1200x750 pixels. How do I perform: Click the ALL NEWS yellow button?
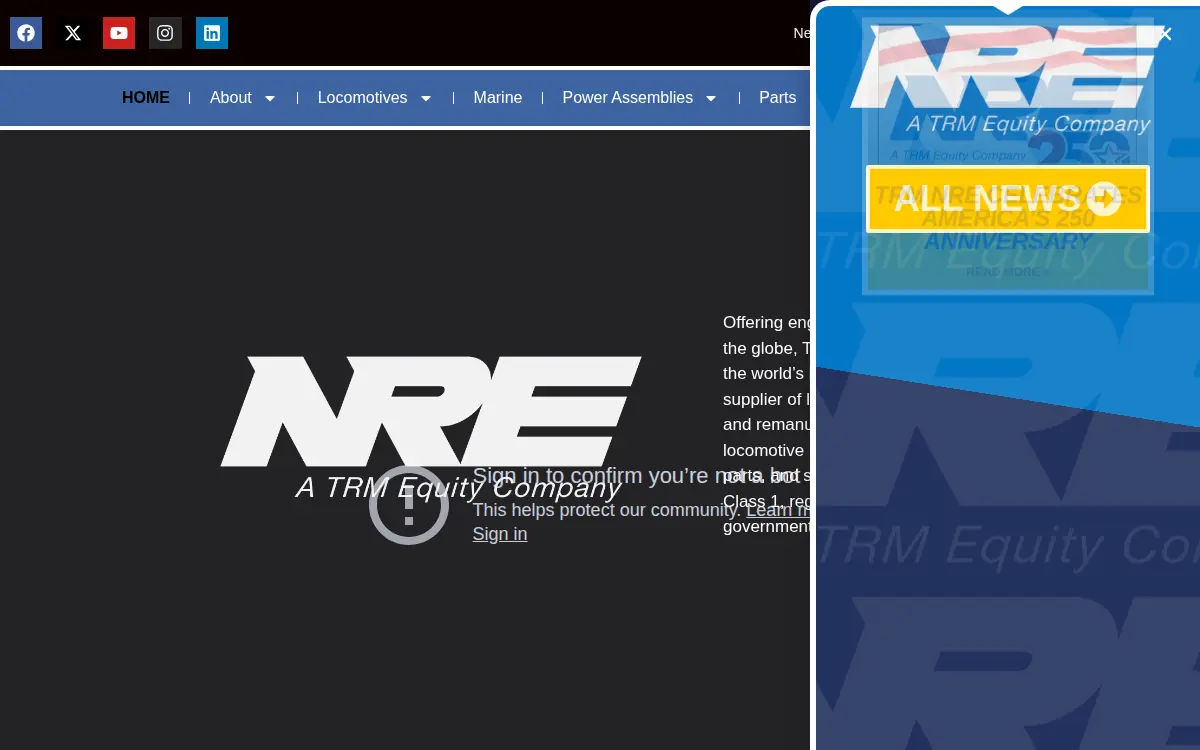[x=1008, y=199]
